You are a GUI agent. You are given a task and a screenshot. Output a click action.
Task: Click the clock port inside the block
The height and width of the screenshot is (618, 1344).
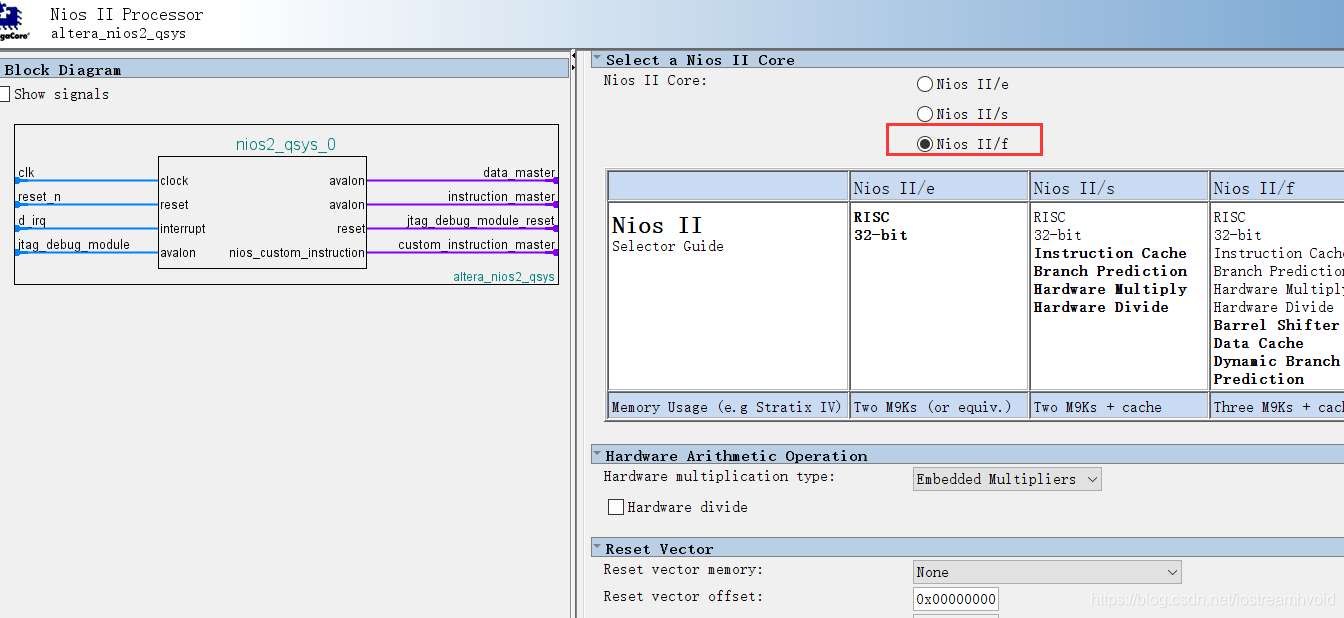[x=174, y=181]
